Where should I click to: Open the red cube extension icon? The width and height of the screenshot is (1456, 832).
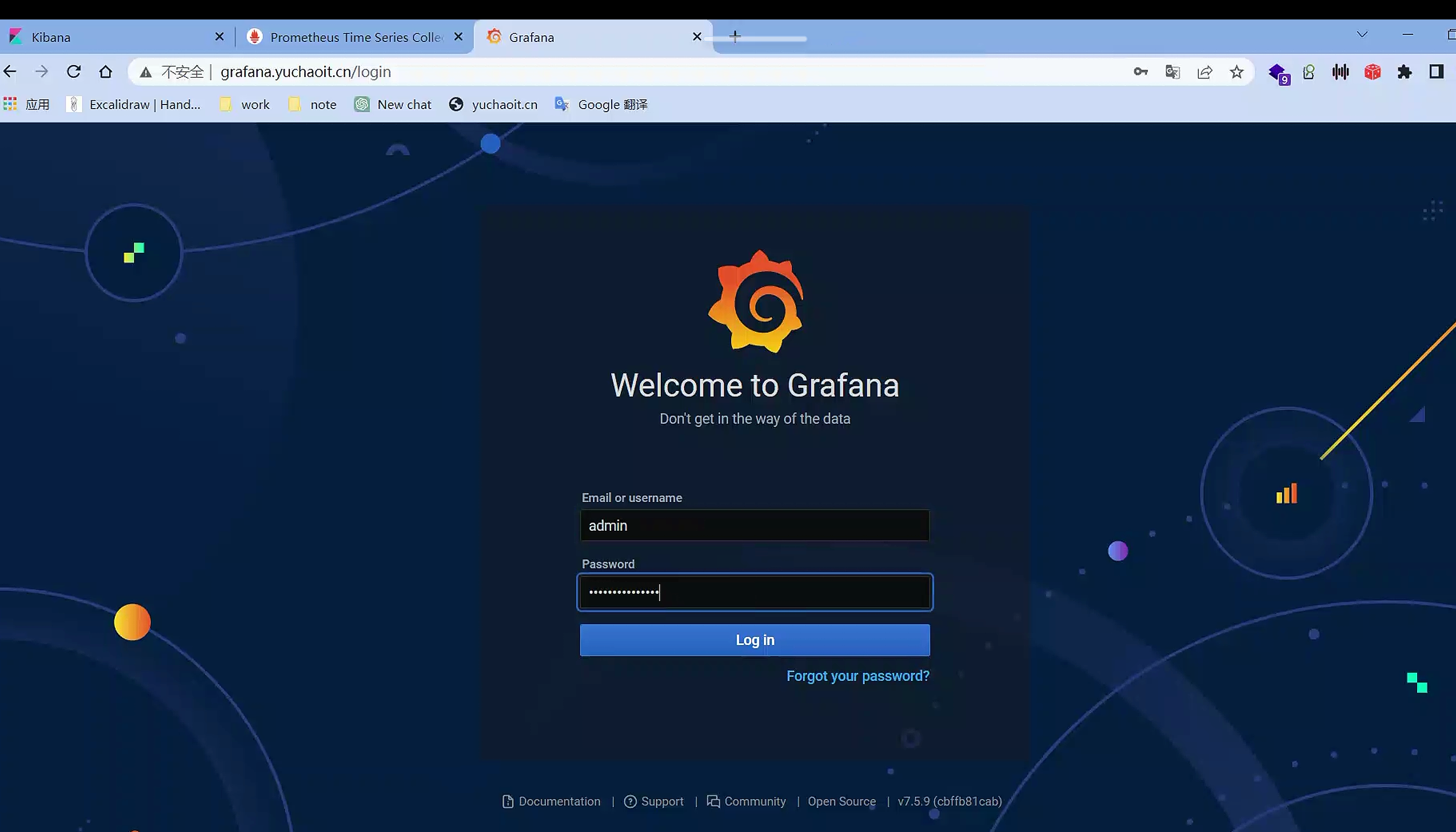[1372, 71]
